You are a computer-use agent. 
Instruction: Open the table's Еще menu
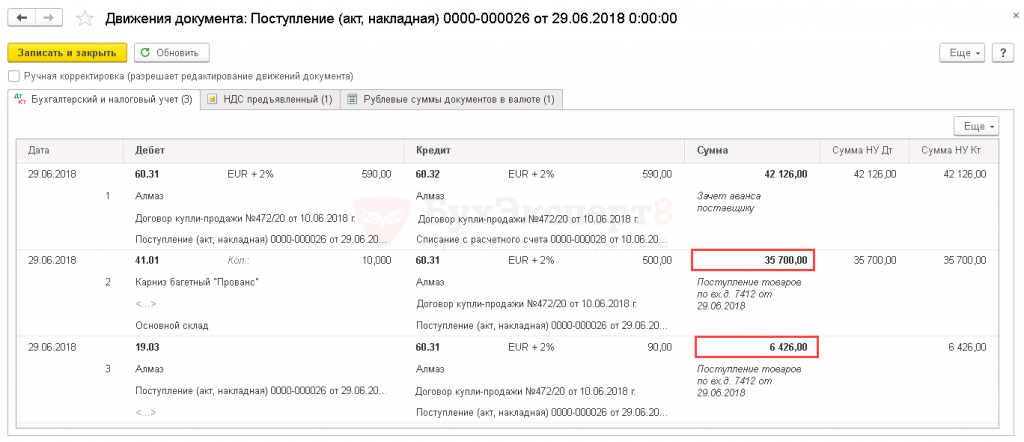coord(976,125)
